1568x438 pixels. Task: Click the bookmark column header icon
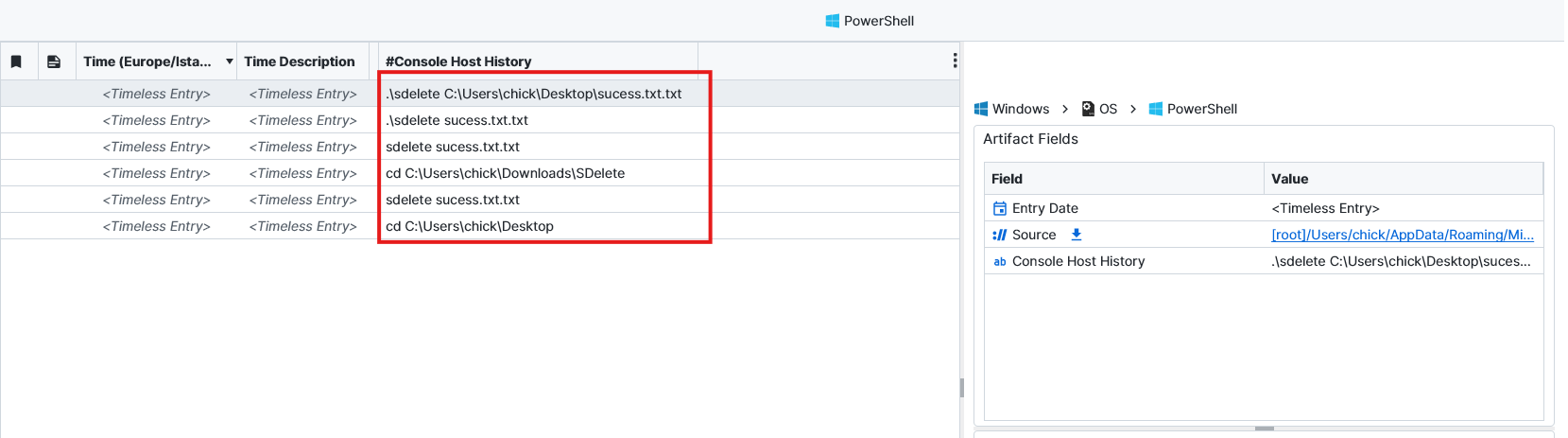tap(16, 61)
